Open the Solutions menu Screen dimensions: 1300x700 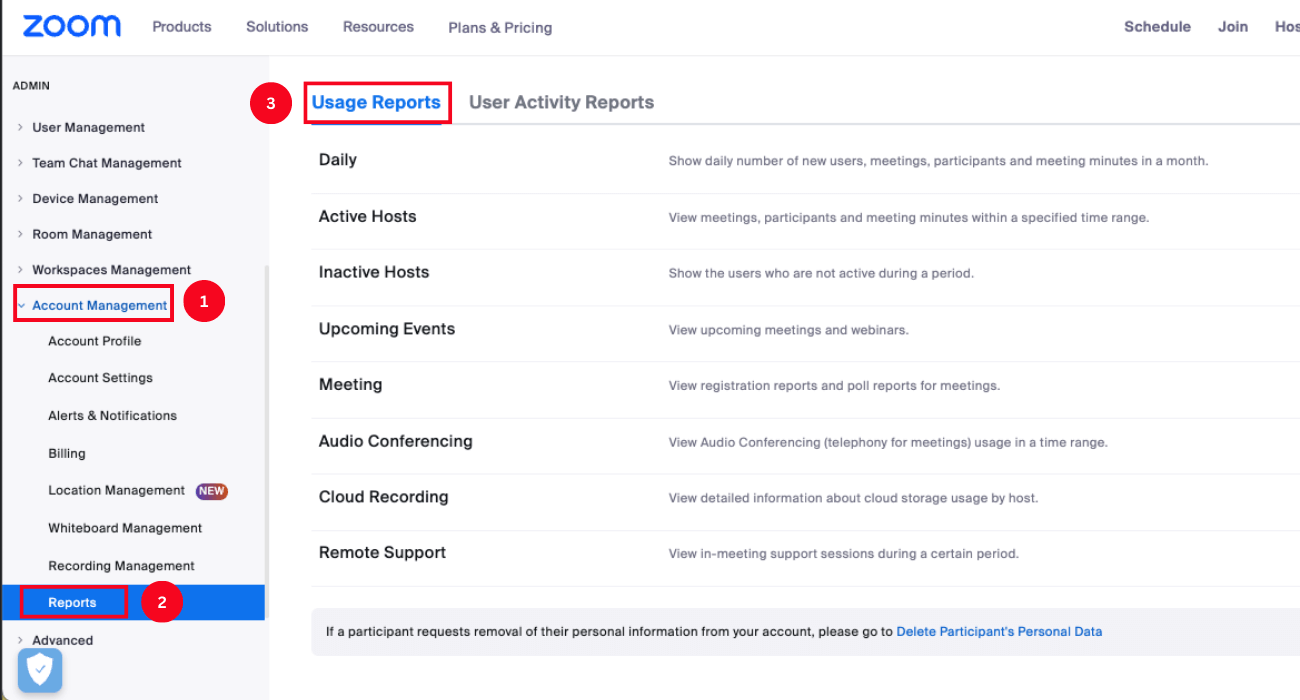coord(277,27)
